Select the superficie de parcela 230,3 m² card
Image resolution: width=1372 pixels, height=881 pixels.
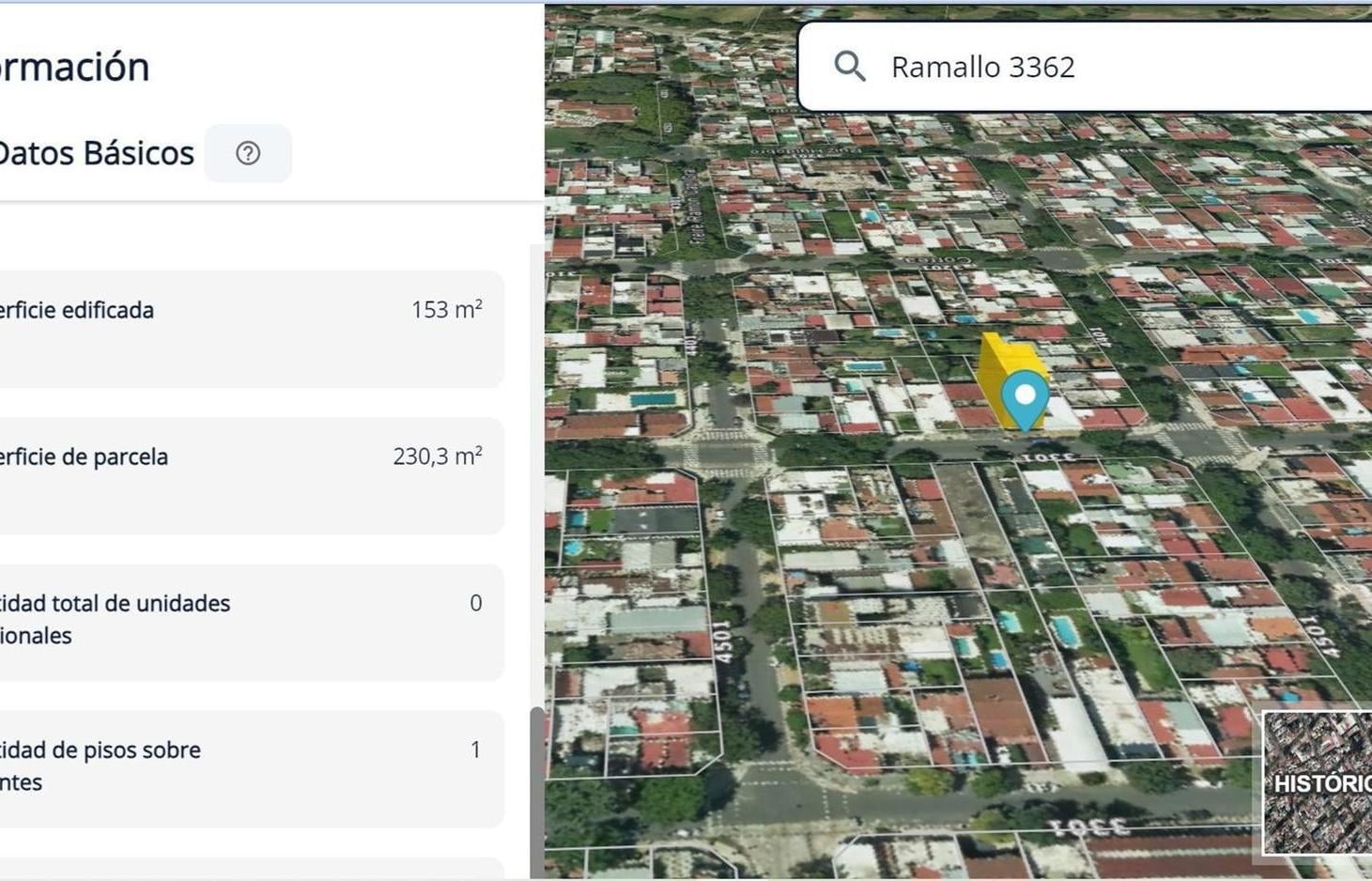click(251, 475)
